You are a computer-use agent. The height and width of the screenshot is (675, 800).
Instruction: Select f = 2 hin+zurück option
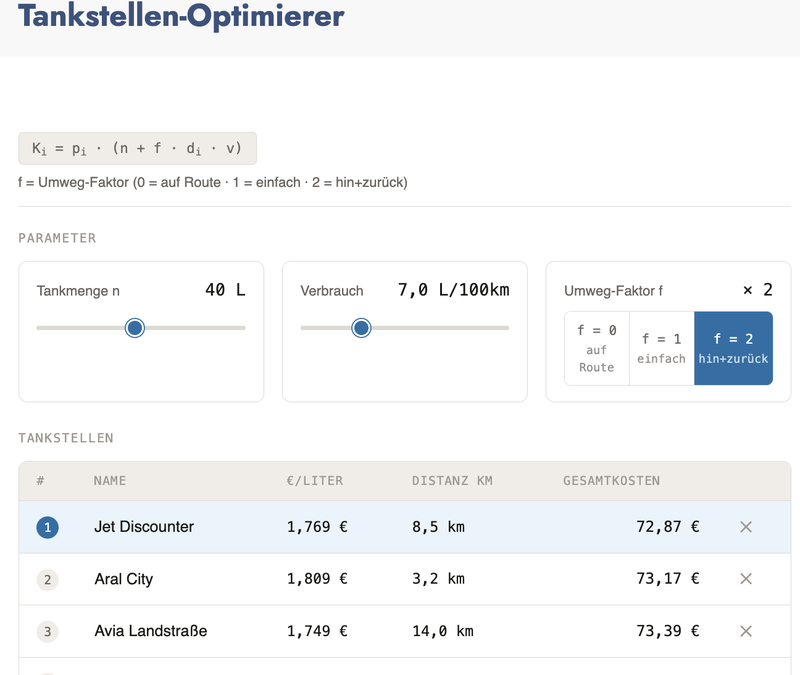[x=733, y=348]
